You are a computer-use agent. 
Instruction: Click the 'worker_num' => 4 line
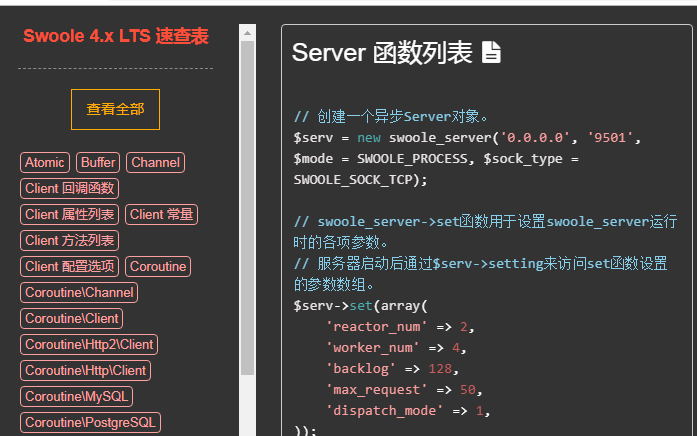pos(396,348)
